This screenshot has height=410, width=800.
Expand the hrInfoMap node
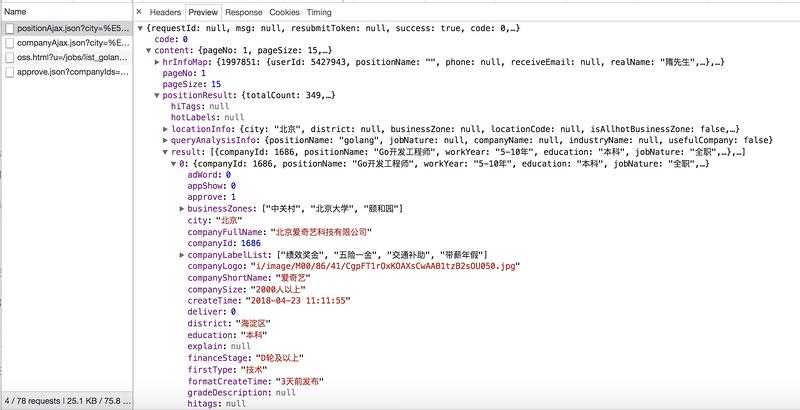[x=157, y=62]
